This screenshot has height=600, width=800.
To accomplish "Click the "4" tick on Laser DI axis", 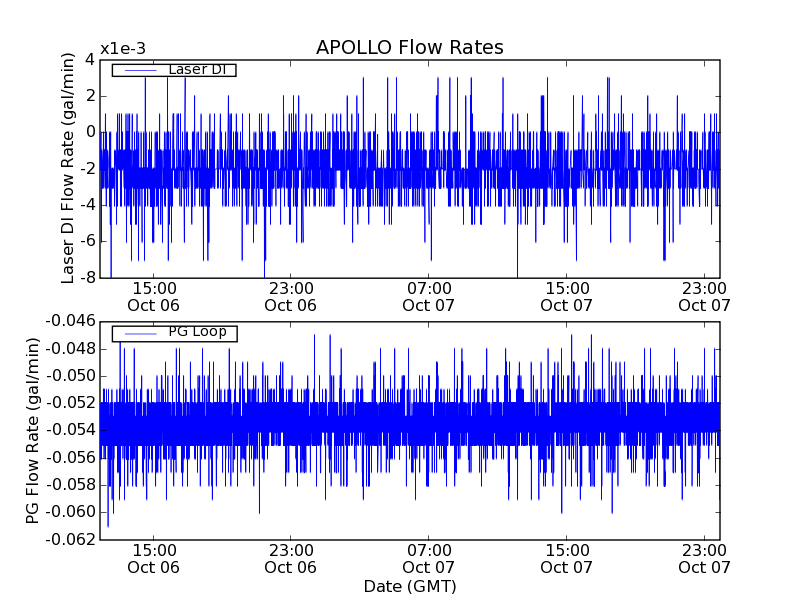I will 90,59.
